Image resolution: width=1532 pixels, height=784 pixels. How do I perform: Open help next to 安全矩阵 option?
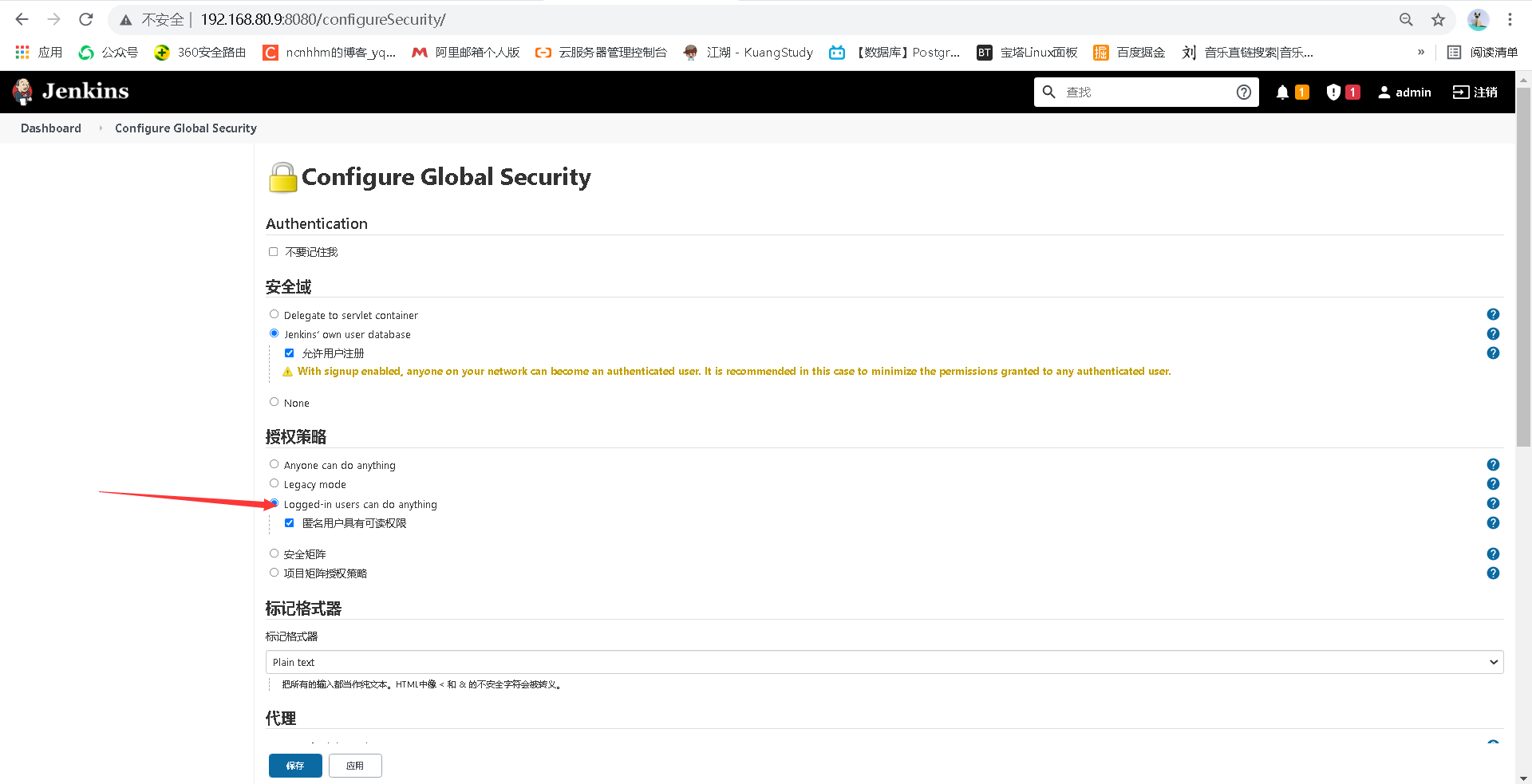[1493, 553]
